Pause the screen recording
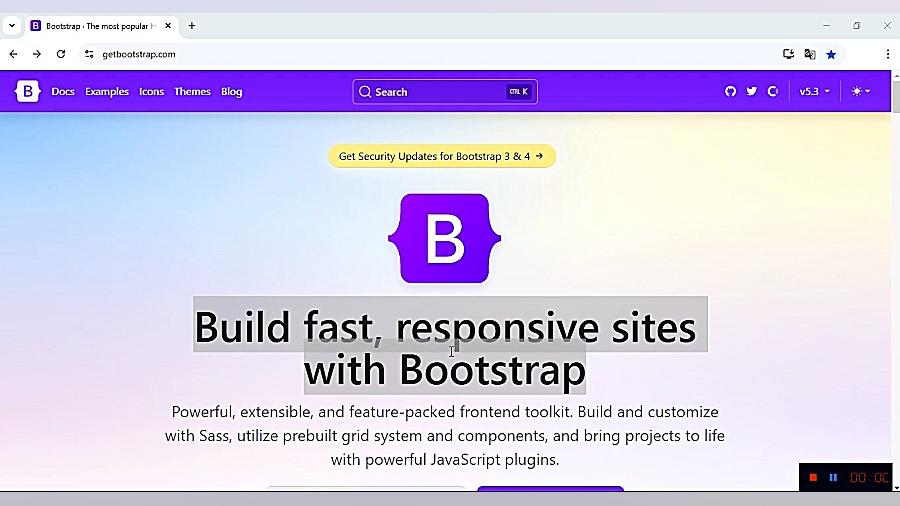Screen dimensions: 900x506 (x=833, y=477)
